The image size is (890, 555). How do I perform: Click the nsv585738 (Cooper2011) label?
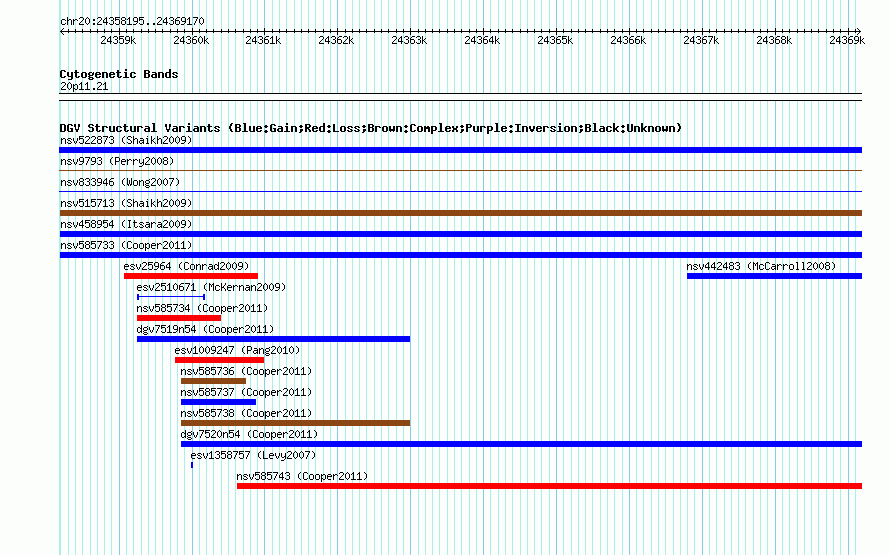click(246, 413)
